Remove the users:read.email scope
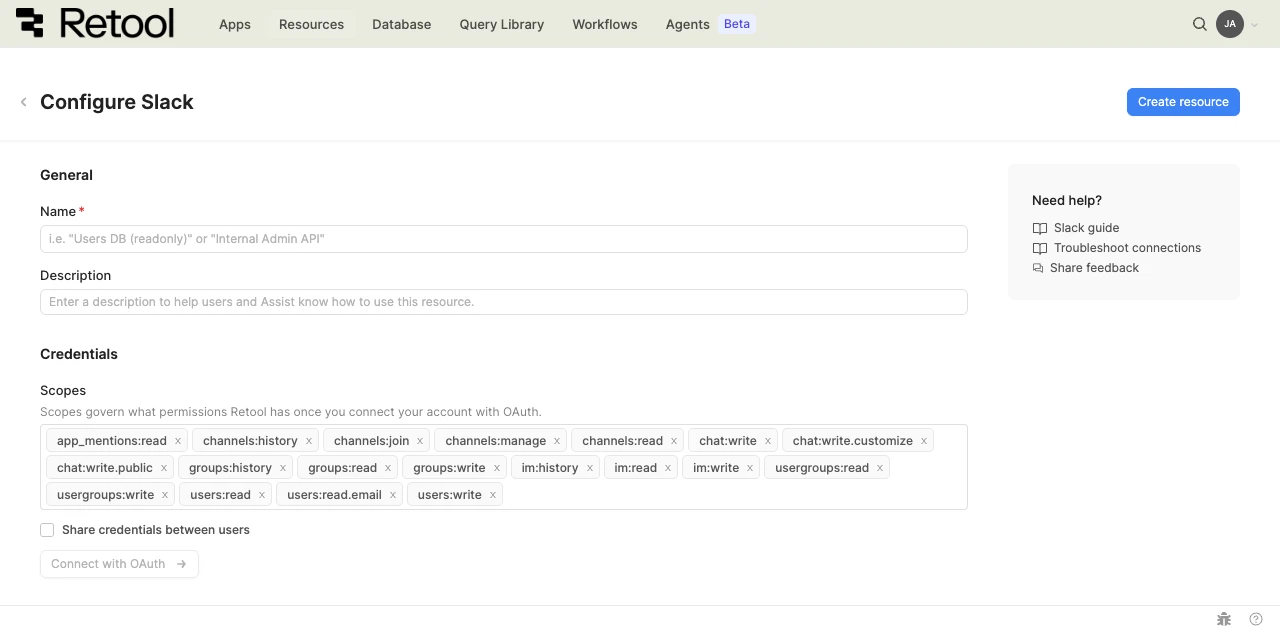The image size is (1280, 633). pos(393,495)
